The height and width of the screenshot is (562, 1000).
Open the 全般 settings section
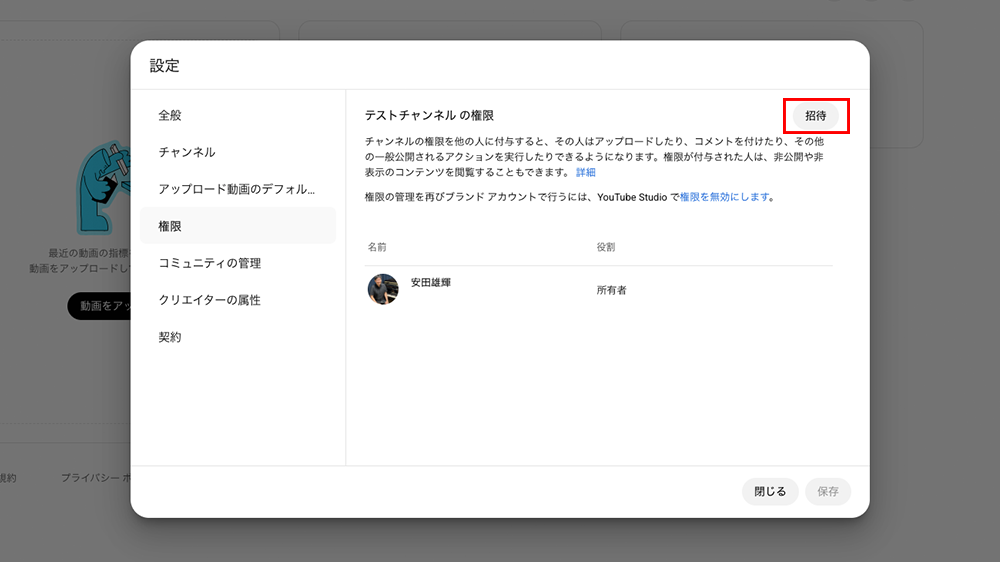click(x=237, y=115)
